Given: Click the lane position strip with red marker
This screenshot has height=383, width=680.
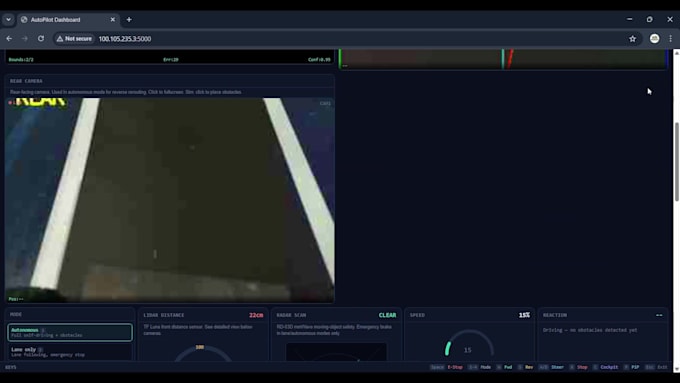Looking at the screenshot, I should 503,59.
